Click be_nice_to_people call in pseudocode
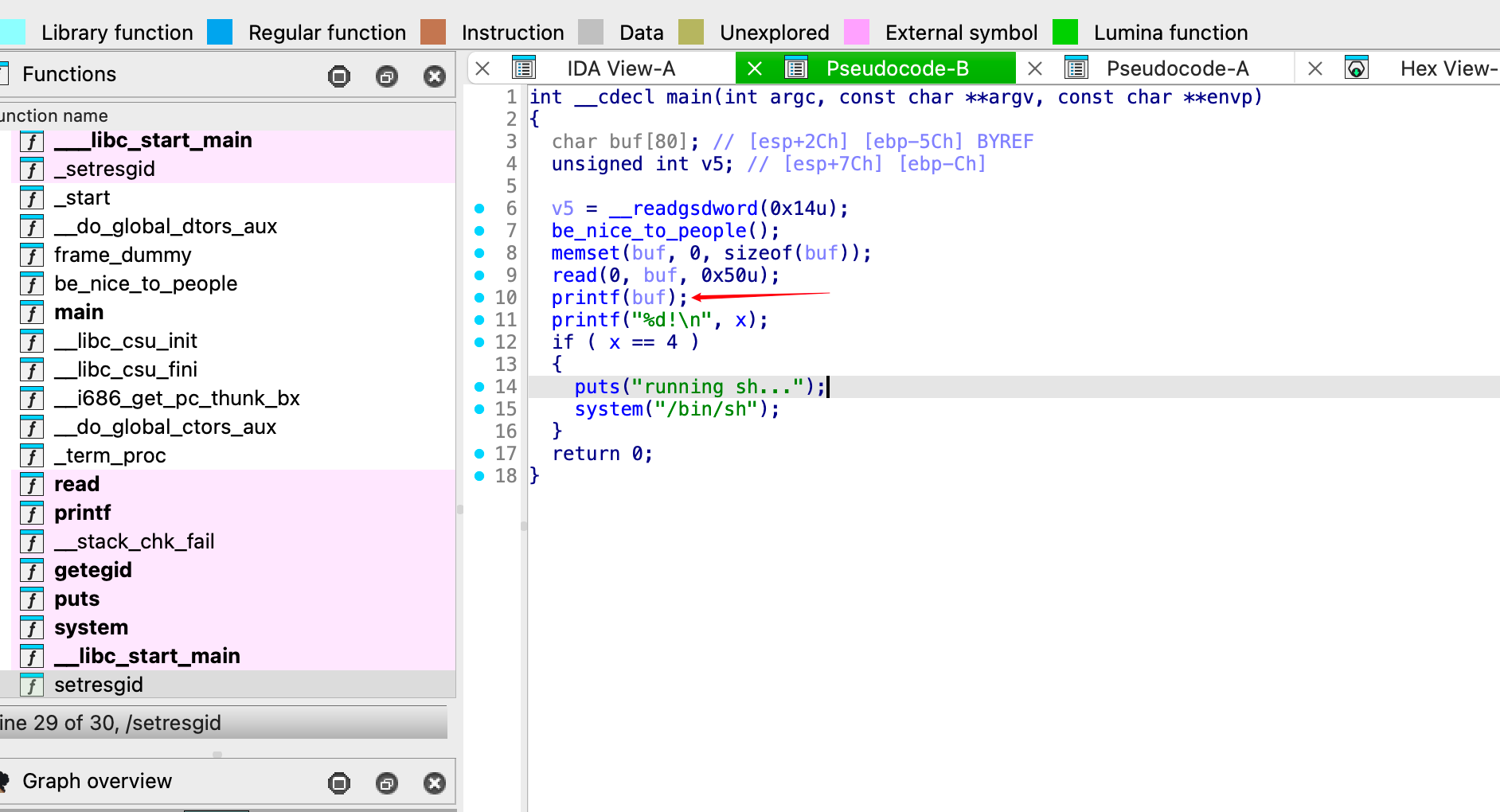 [x=650, y=231]
